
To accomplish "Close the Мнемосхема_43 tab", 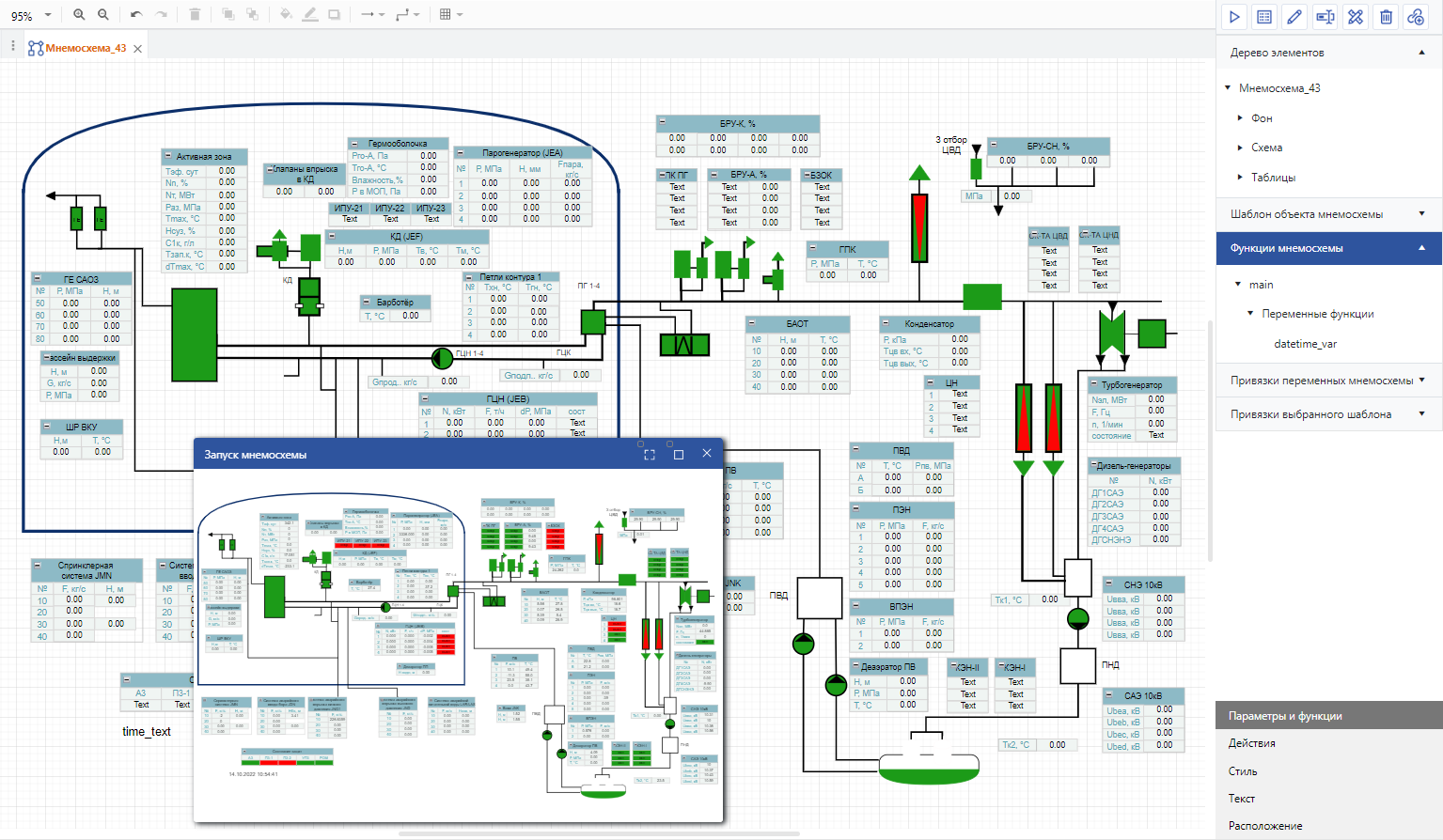I will (x=138, y=49).
